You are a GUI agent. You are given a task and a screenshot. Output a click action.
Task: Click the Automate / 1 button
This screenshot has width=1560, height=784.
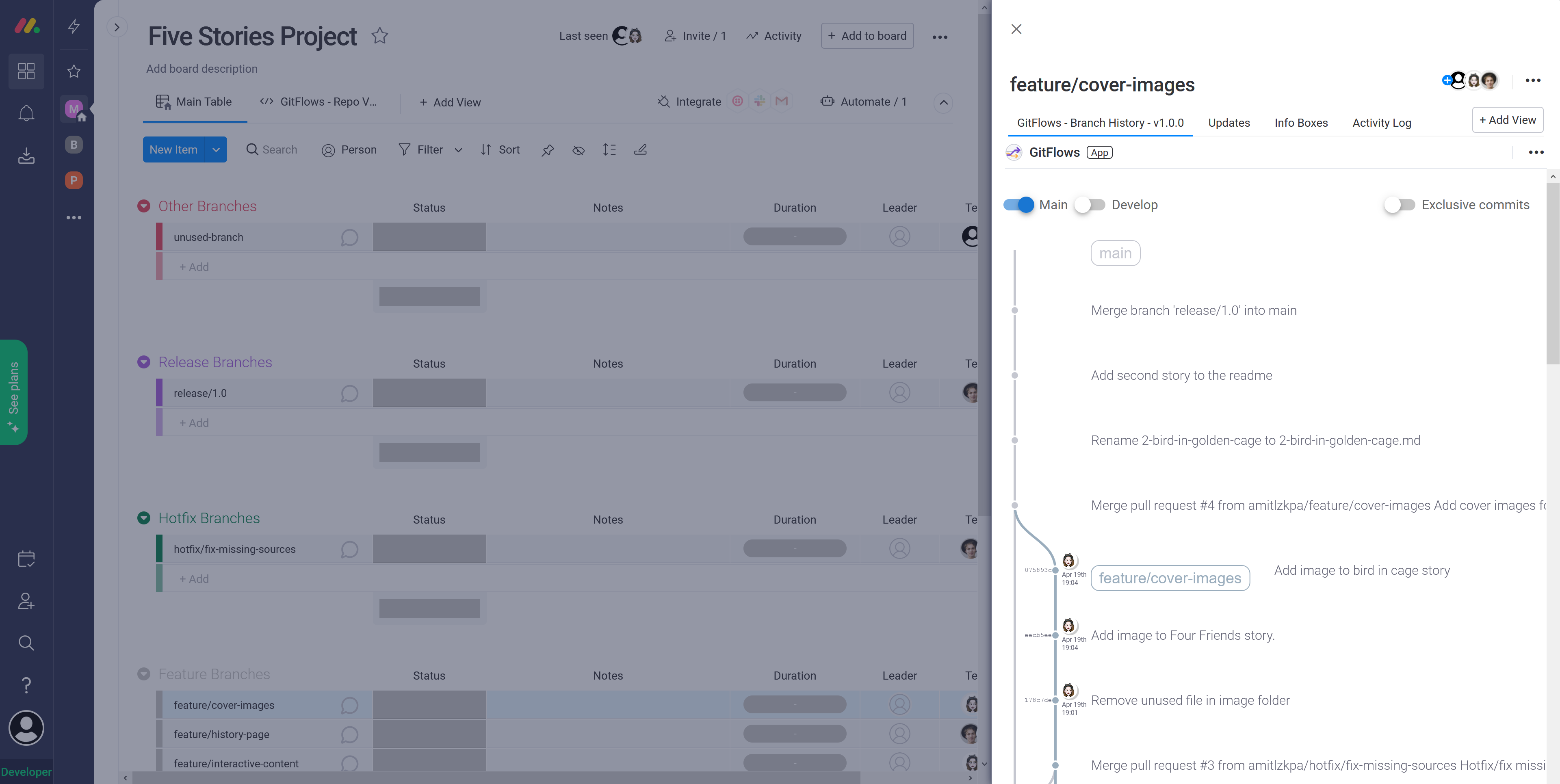coord(864,102)
